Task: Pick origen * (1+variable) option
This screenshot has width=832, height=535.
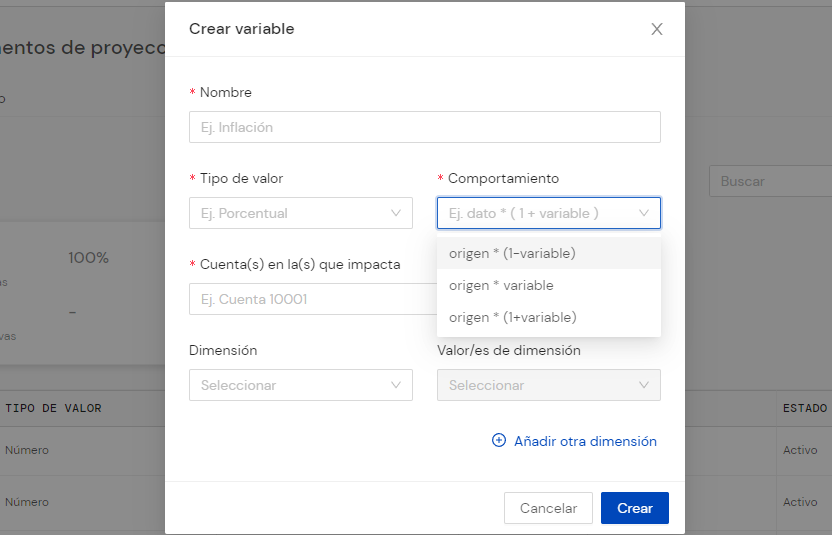Action: (549, 317)
